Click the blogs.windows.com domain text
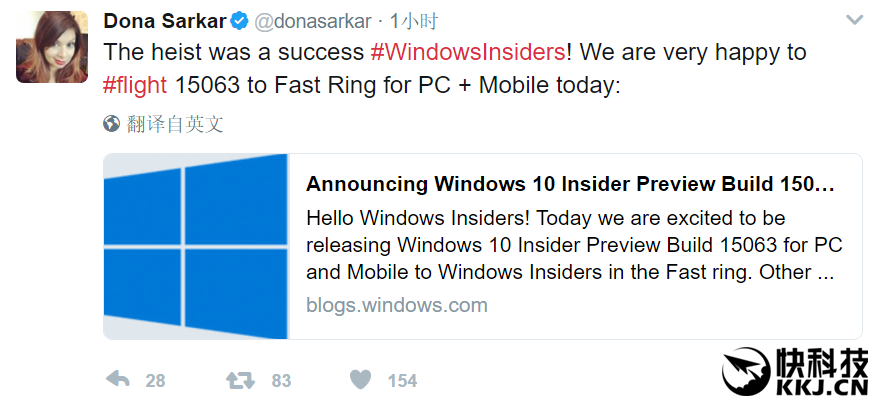The width and height of the screenshot is (878, 406). coord(397,305)
